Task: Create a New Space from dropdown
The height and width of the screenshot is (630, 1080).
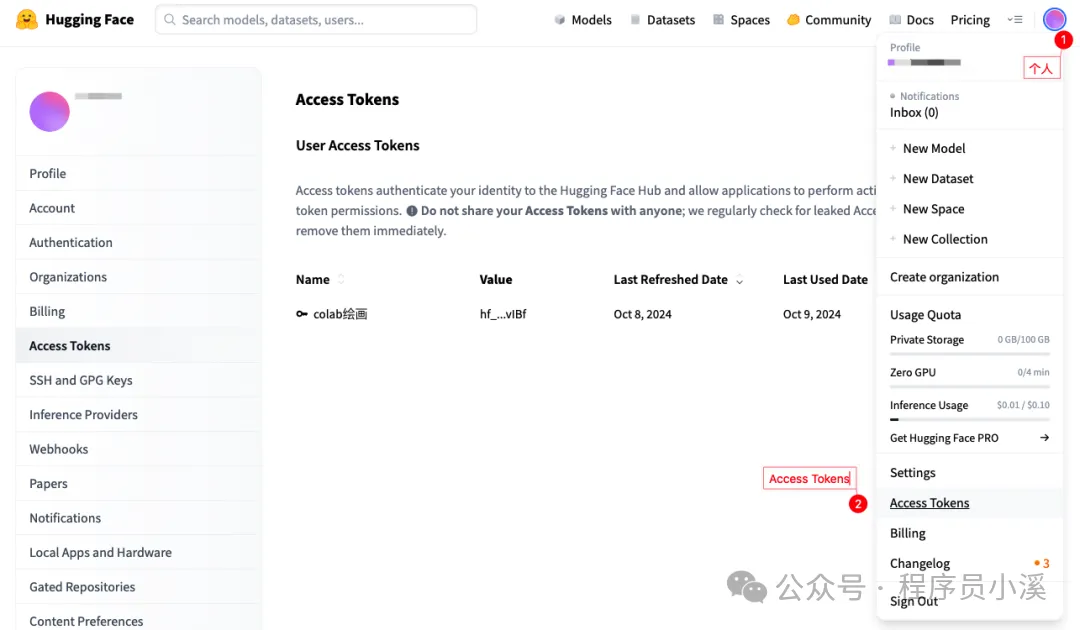Action: pyautogui.click(x=933, y=209)
